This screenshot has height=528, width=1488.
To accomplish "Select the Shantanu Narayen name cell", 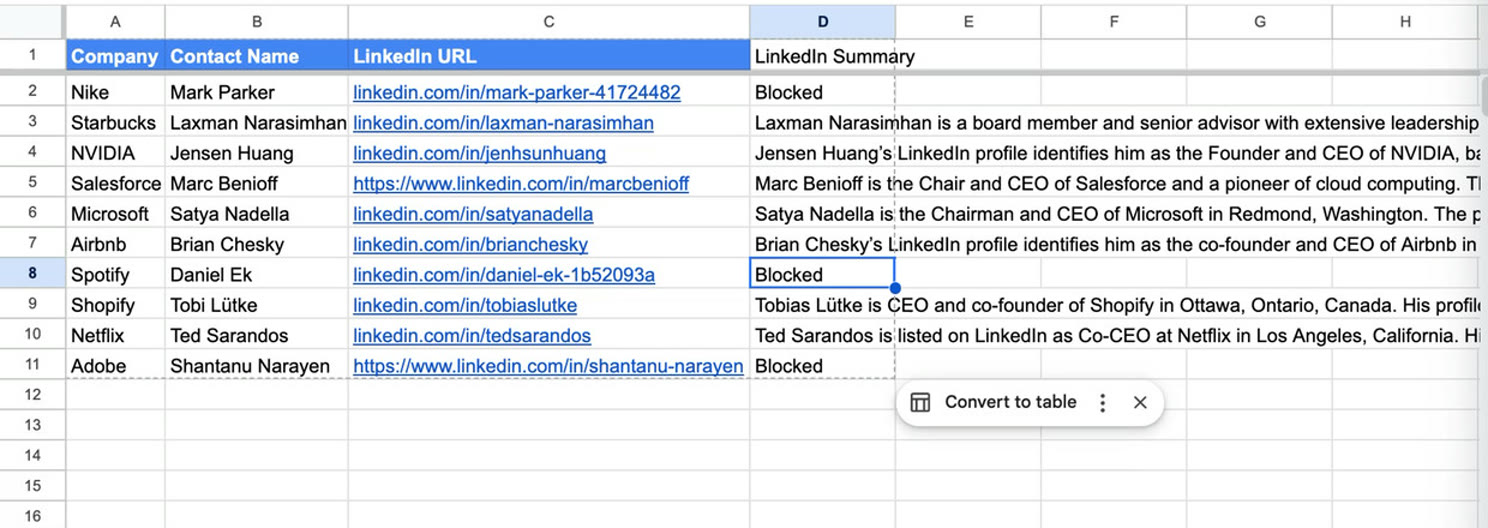I will point(257,366).
